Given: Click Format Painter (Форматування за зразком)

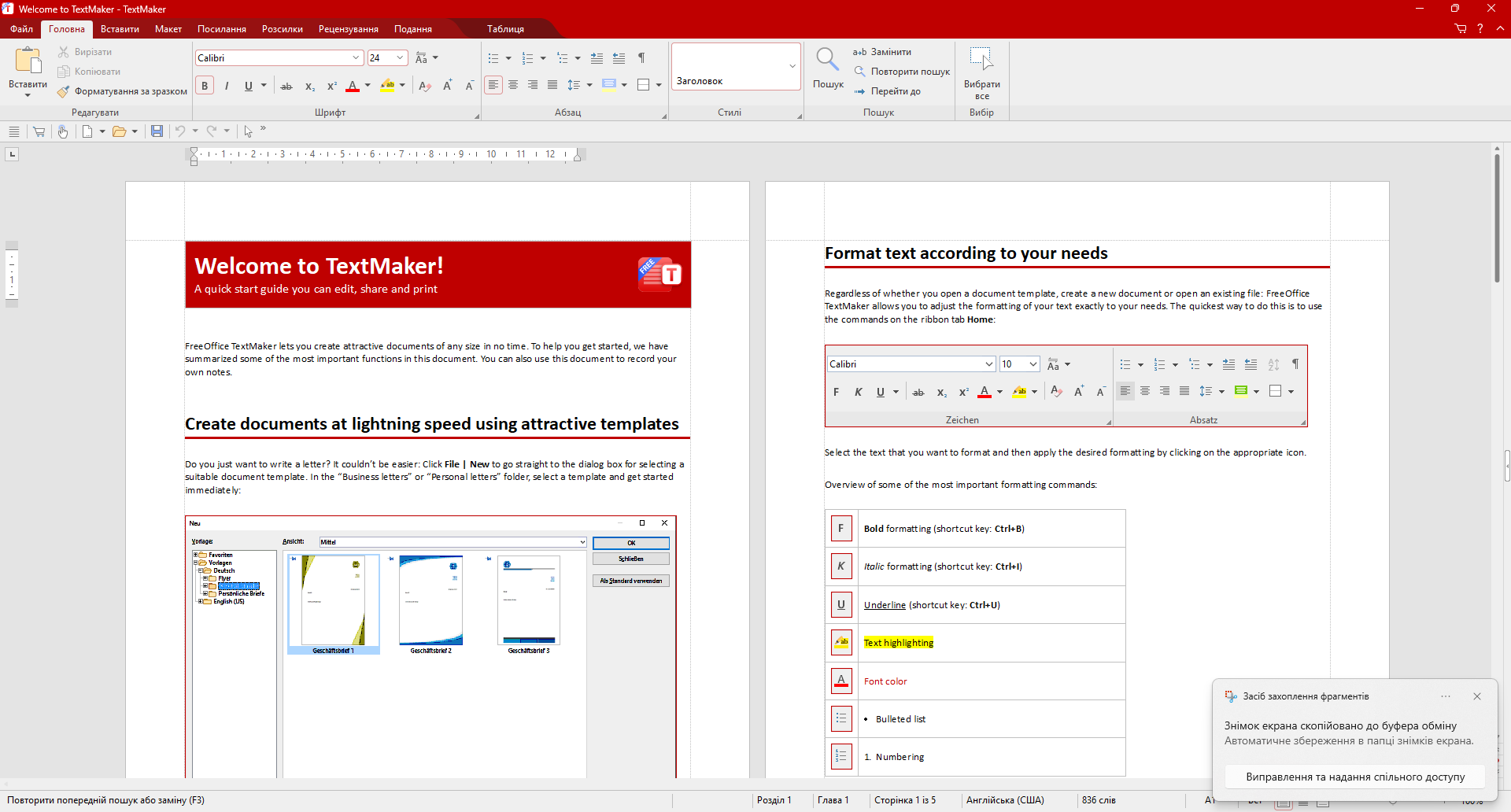Looking at the screenshot, I should pyautogui.click(x=122, y=91).
